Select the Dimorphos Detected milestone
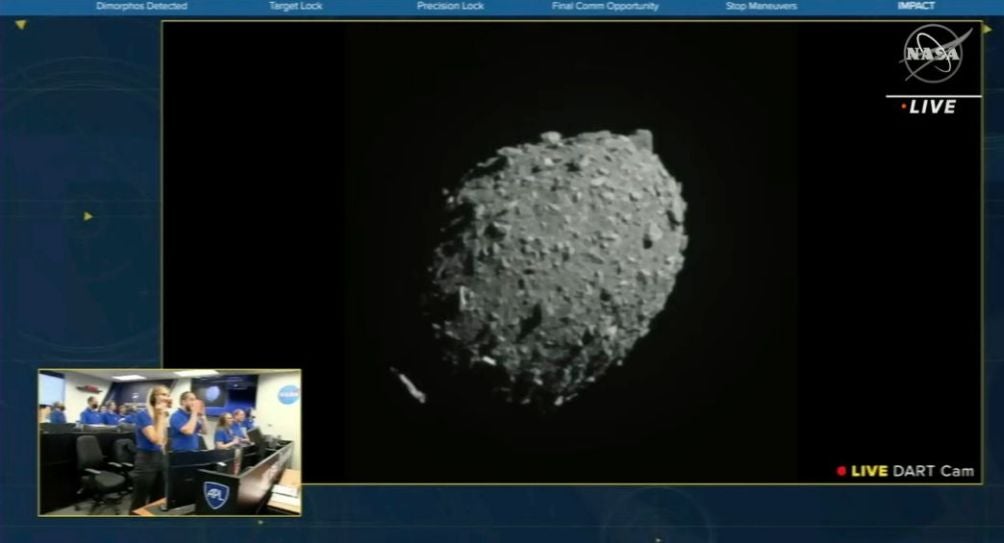Image resolution: width=1004 pixels, height=543 pixels. (141, 6)
